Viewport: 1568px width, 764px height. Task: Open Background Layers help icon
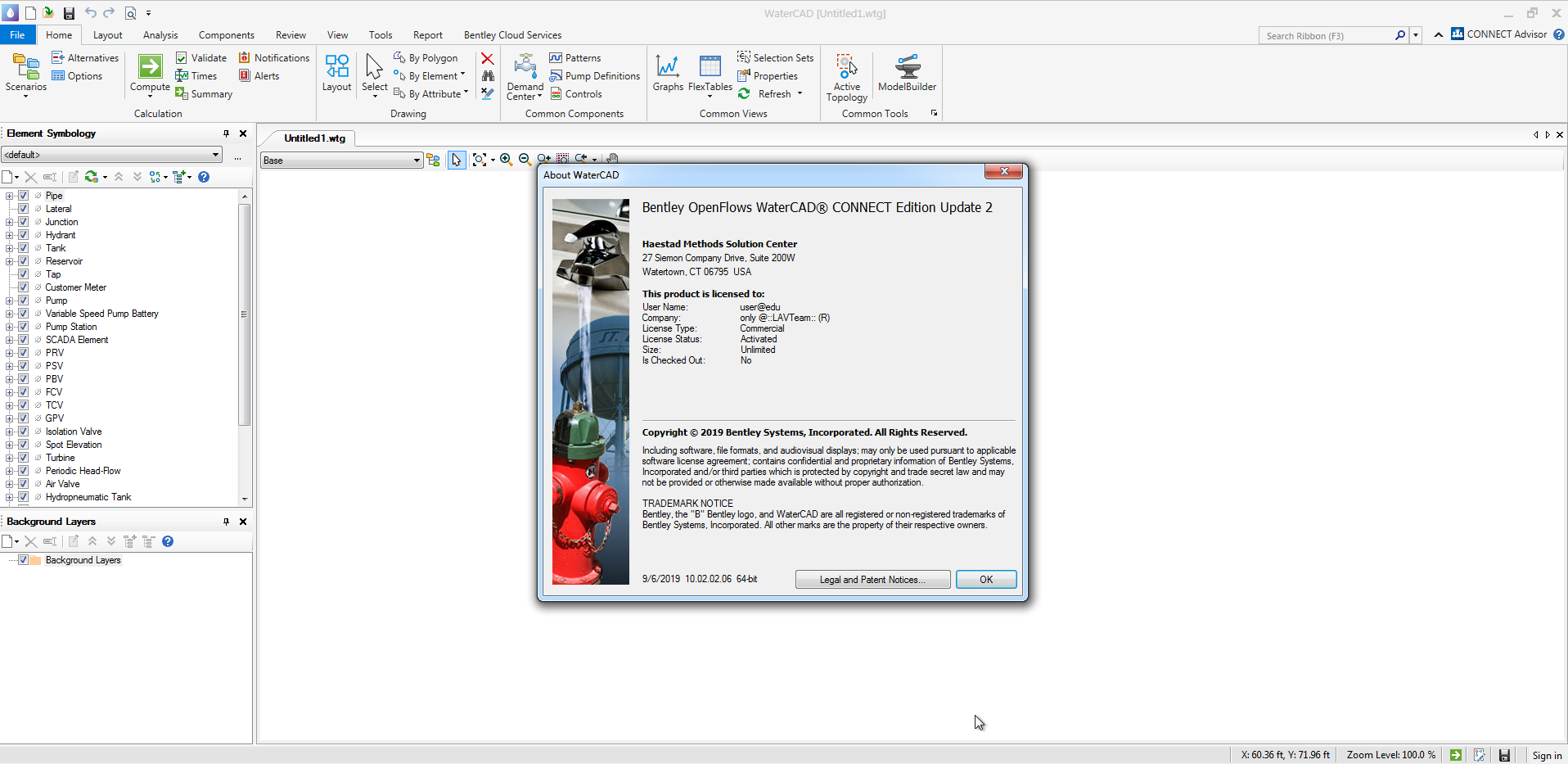click(x=168, y=541)
